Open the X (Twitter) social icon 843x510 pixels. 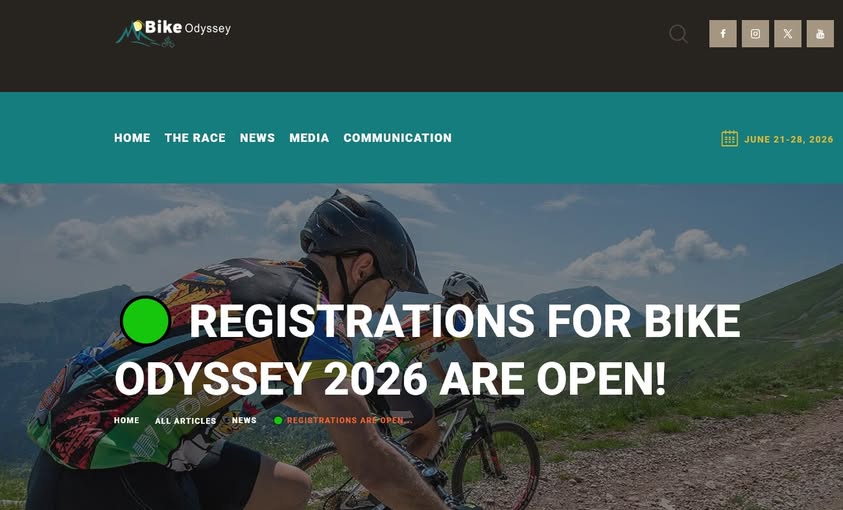point(788,34)
